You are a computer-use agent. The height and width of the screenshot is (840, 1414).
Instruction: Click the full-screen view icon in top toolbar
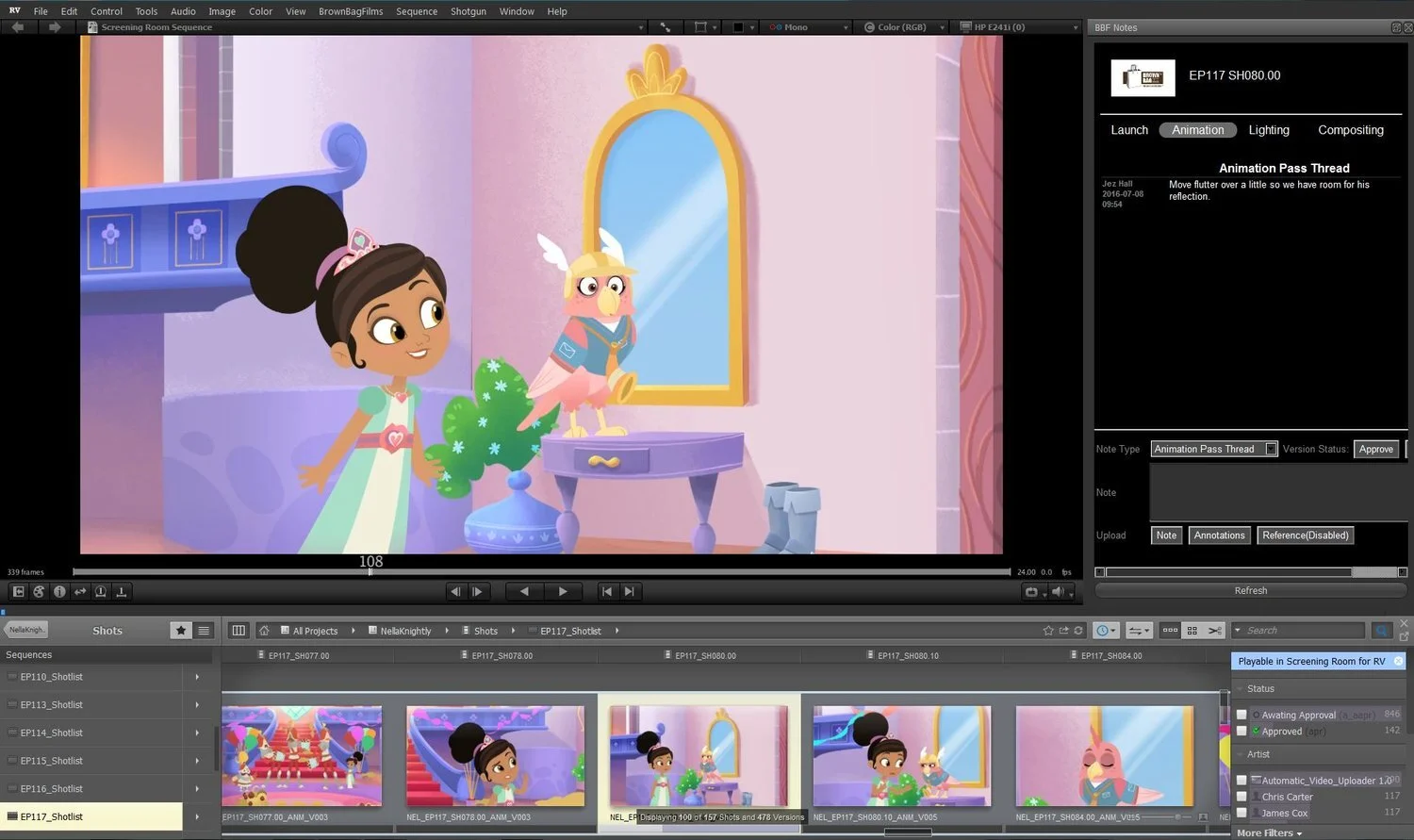(x=666, y=27)
